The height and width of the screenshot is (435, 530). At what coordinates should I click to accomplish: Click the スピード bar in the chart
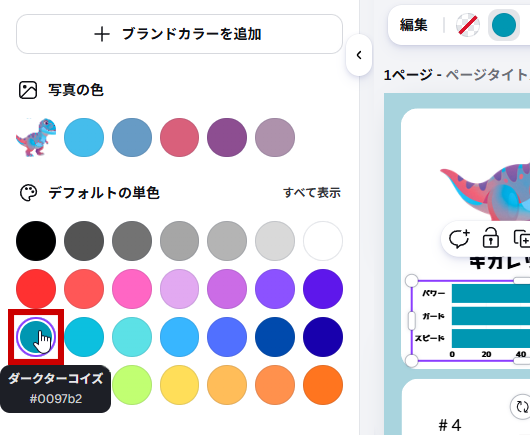(x=491, y=338)
